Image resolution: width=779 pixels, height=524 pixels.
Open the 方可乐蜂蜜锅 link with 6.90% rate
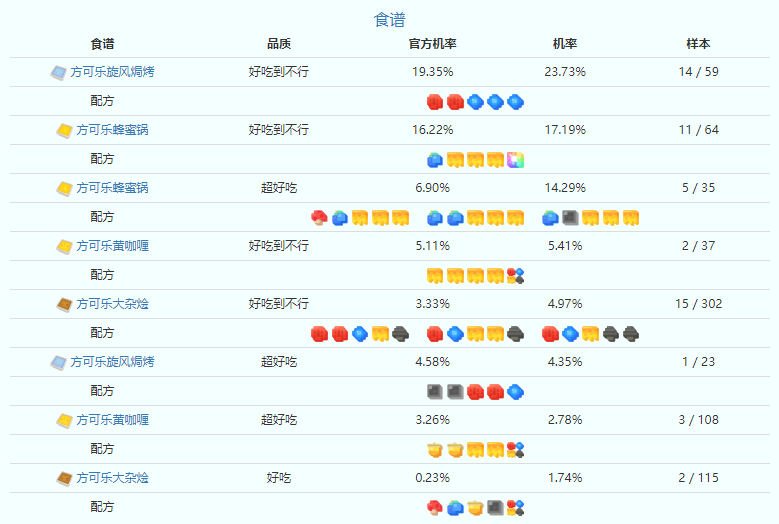[112, 188]
